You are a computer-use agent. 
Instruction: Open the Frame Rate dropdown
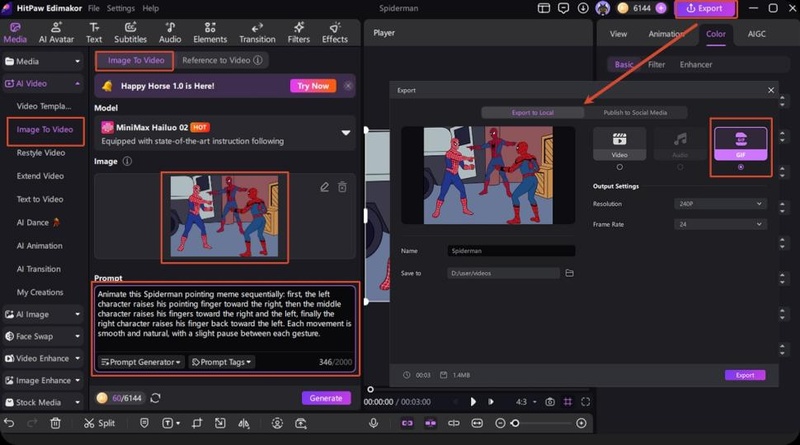click(720, 224)
